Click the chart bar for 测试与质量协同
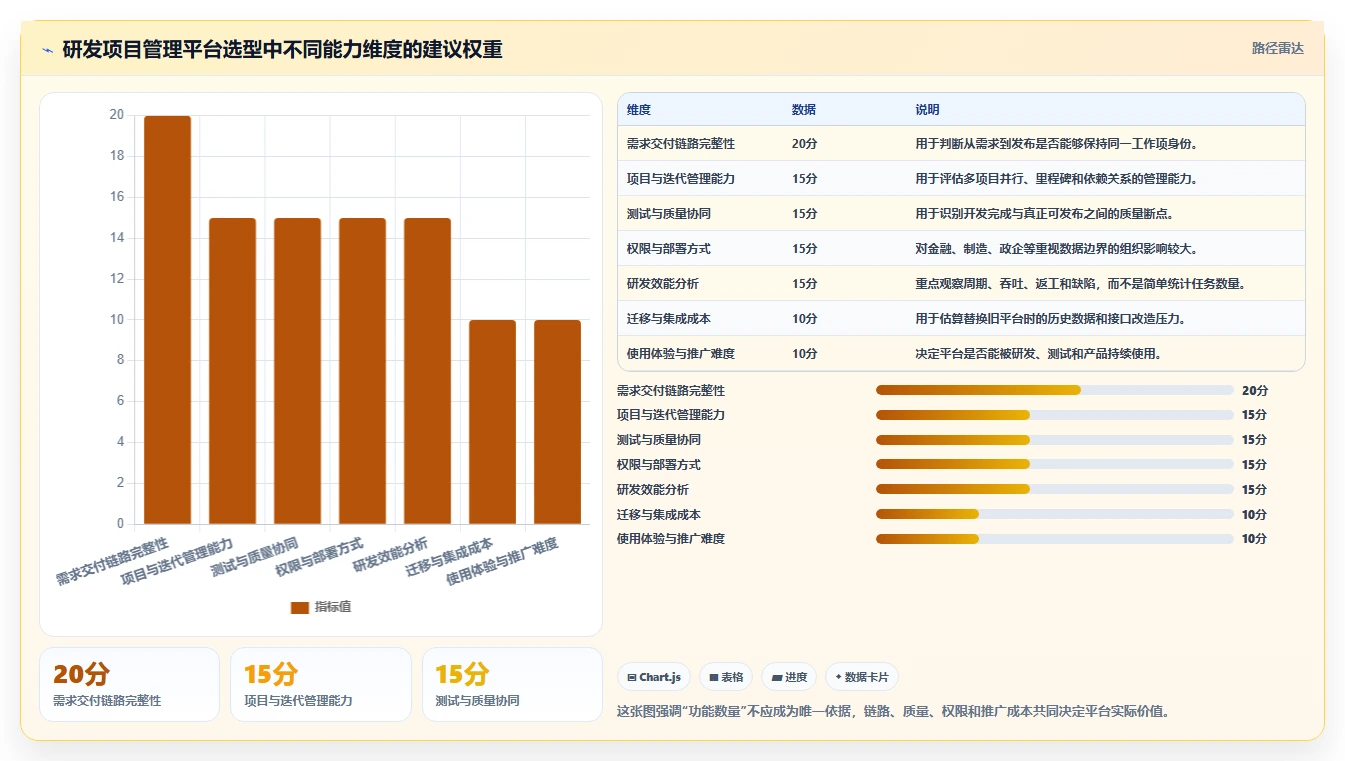The height and width of the screenshot is (761, 1345). pos(297,371)
